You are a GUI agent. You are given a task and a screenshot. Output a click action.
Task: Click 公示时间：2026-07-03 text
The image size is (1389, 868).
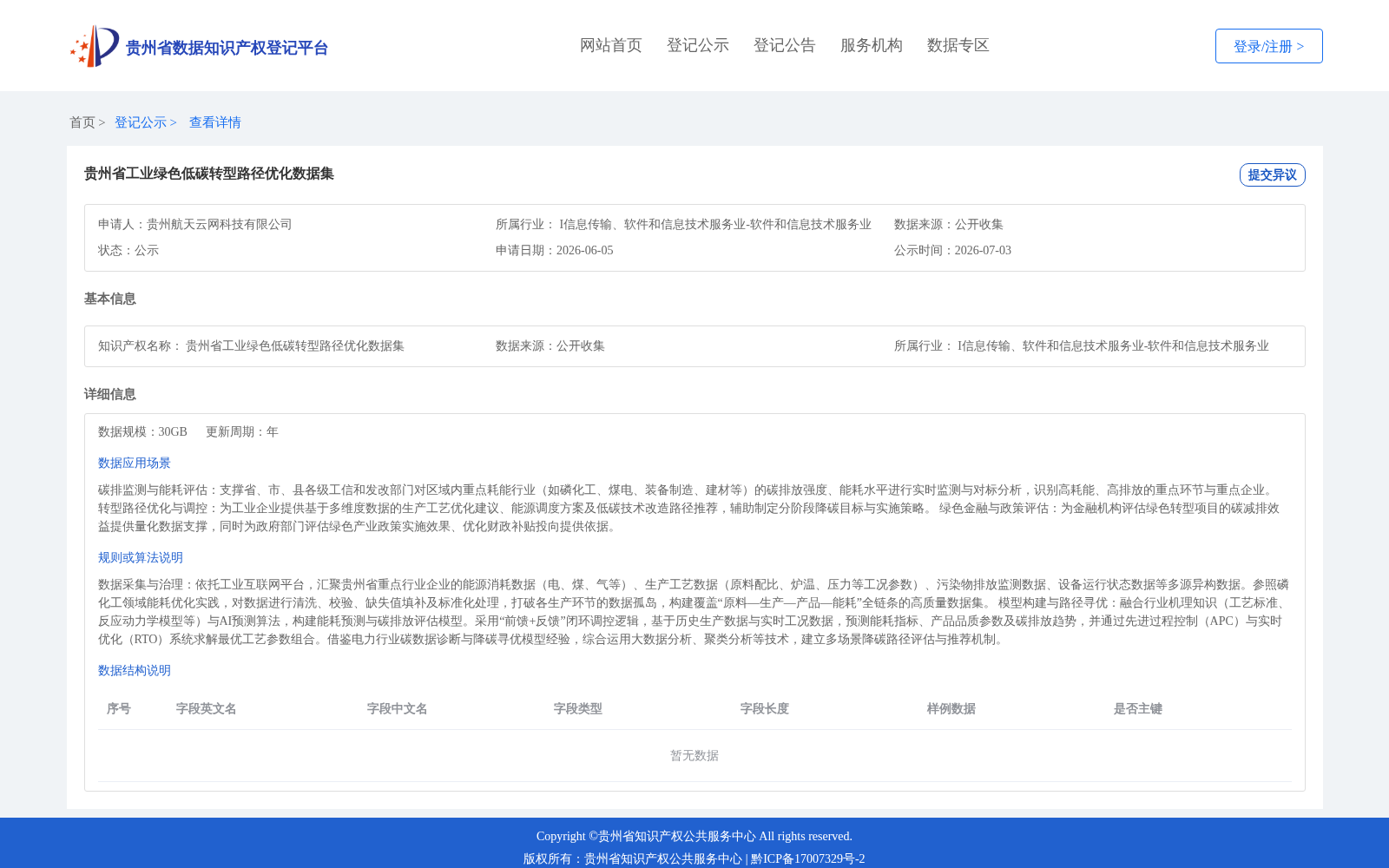click(x=952, y=250)
